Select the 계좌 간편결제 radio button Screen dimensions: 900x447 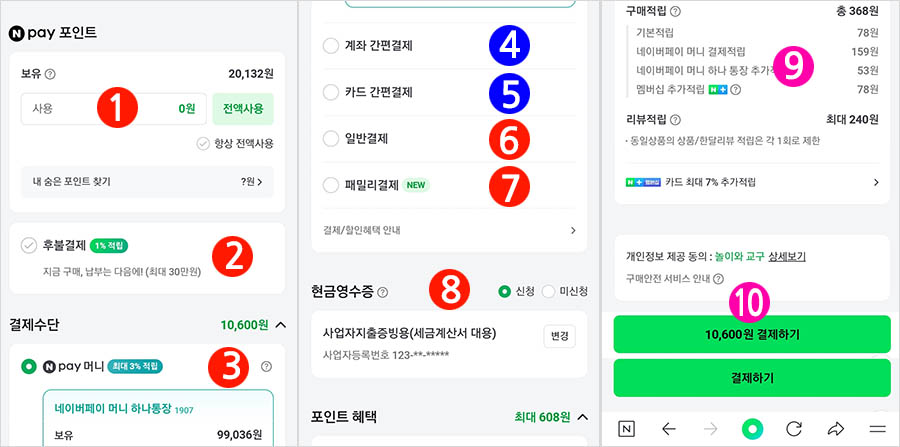click(x=331, y=46)
